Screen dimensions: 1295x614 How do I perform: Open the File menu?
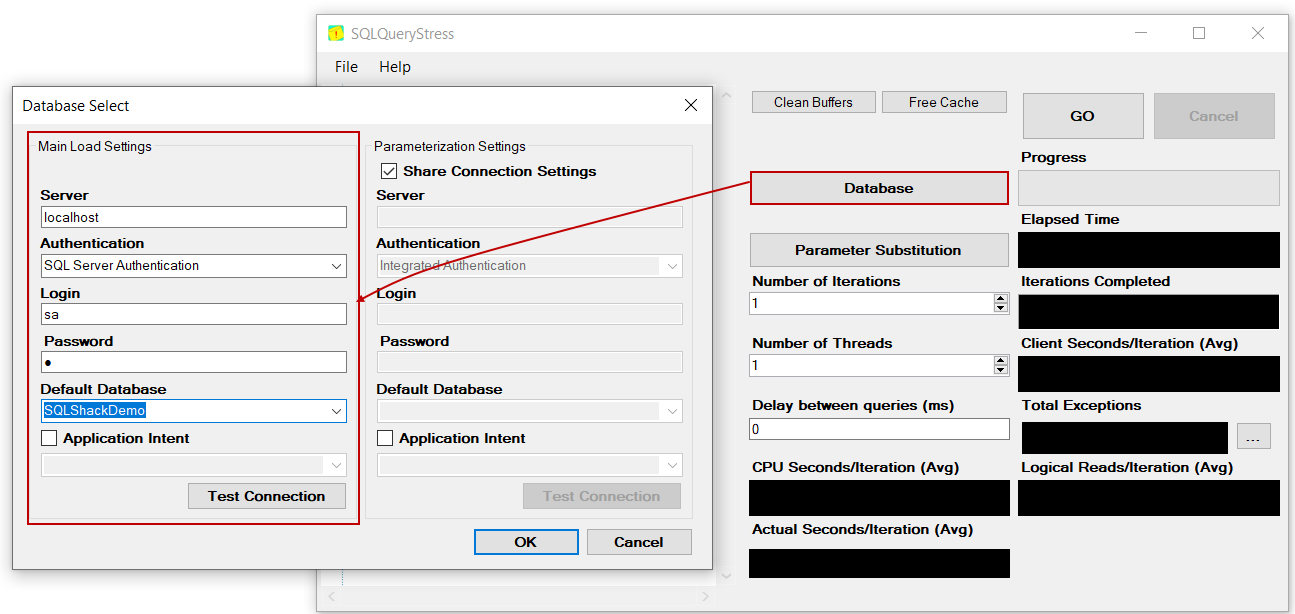click(x=346, y=67)
